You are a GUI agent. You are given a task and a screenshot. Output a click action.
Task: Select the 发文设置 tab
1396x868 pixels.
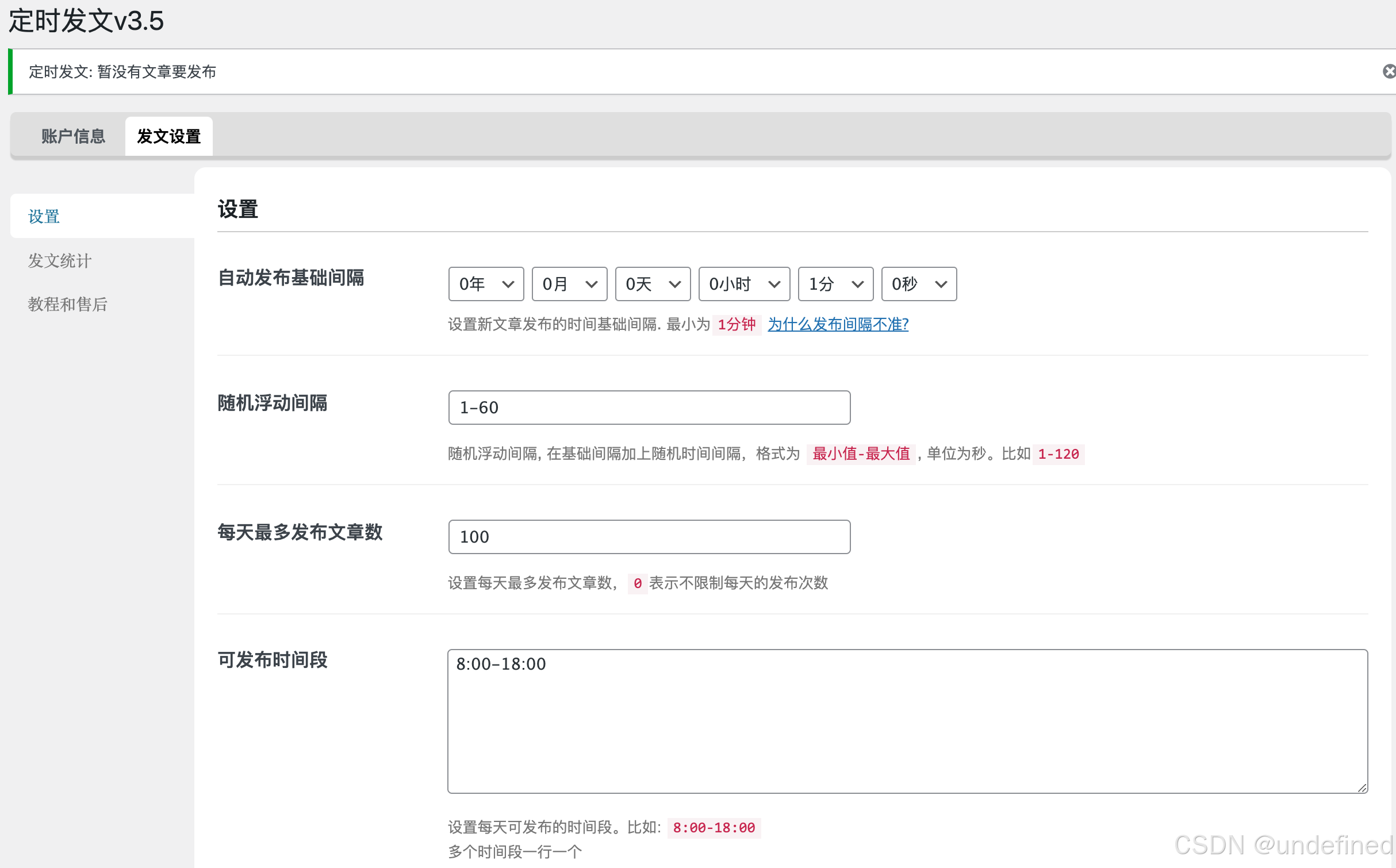(x=168, y=136)
